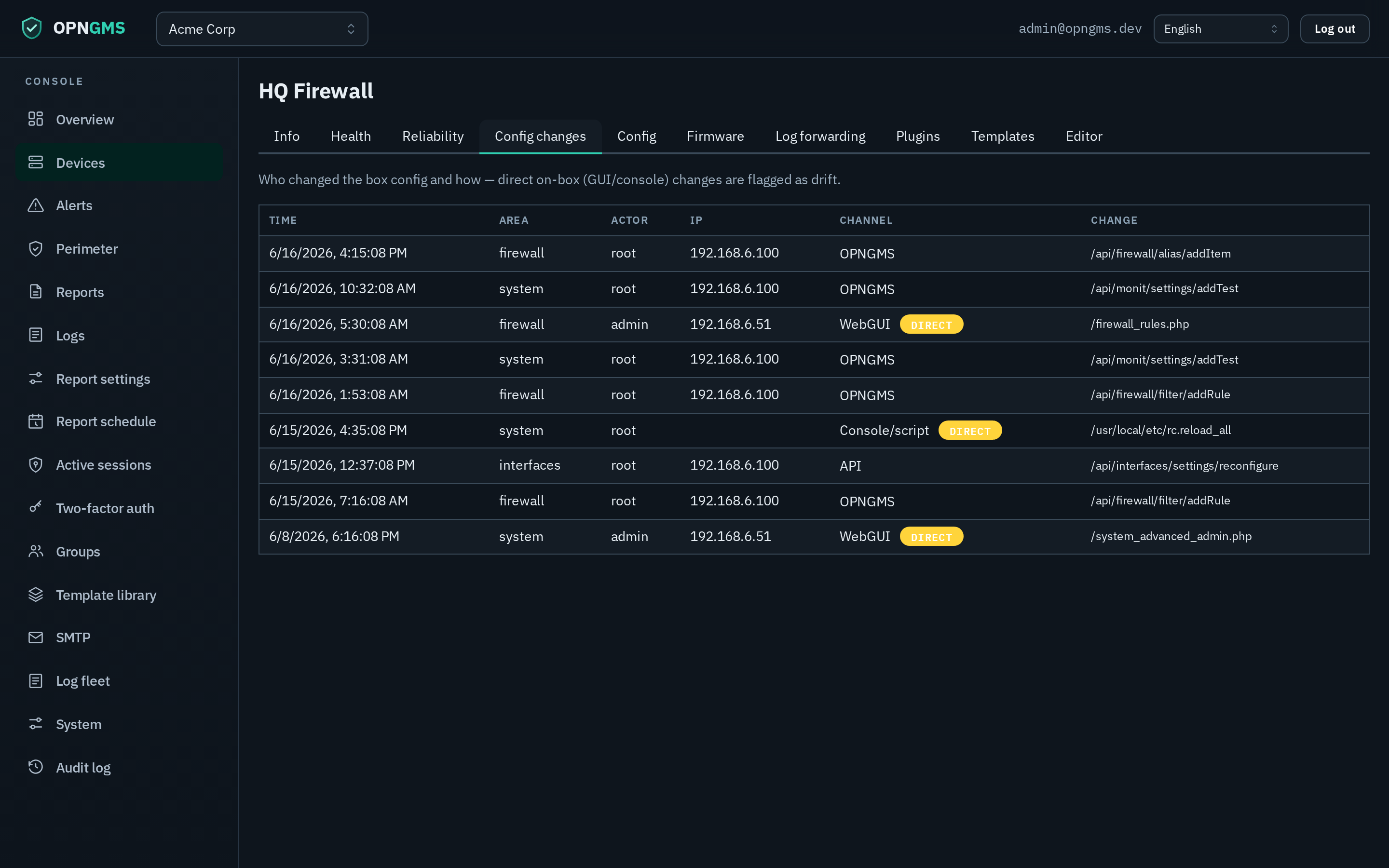Click DIRECT badge on Console/script row
Viewport: 1389px width, 868px height.
click(969, 431)
